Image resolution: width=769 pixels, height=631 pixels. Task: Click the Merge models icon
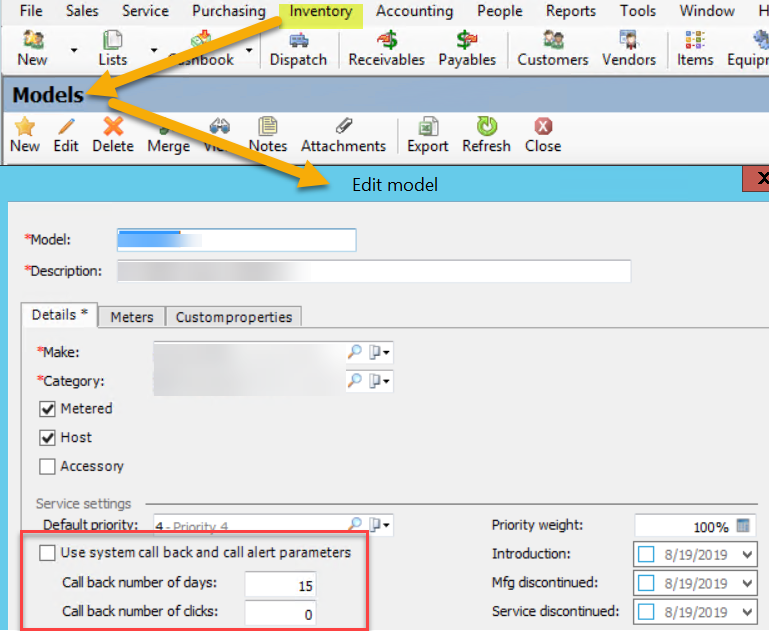click(168, 135)
